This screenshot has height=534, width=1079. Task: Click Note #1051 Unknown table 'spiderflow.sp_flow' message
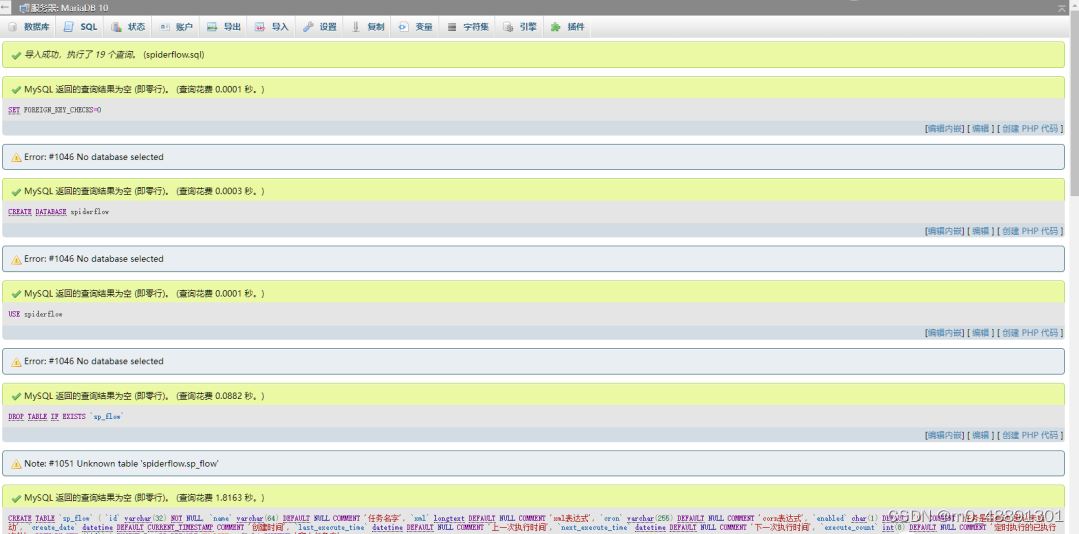tap(121, 464)
